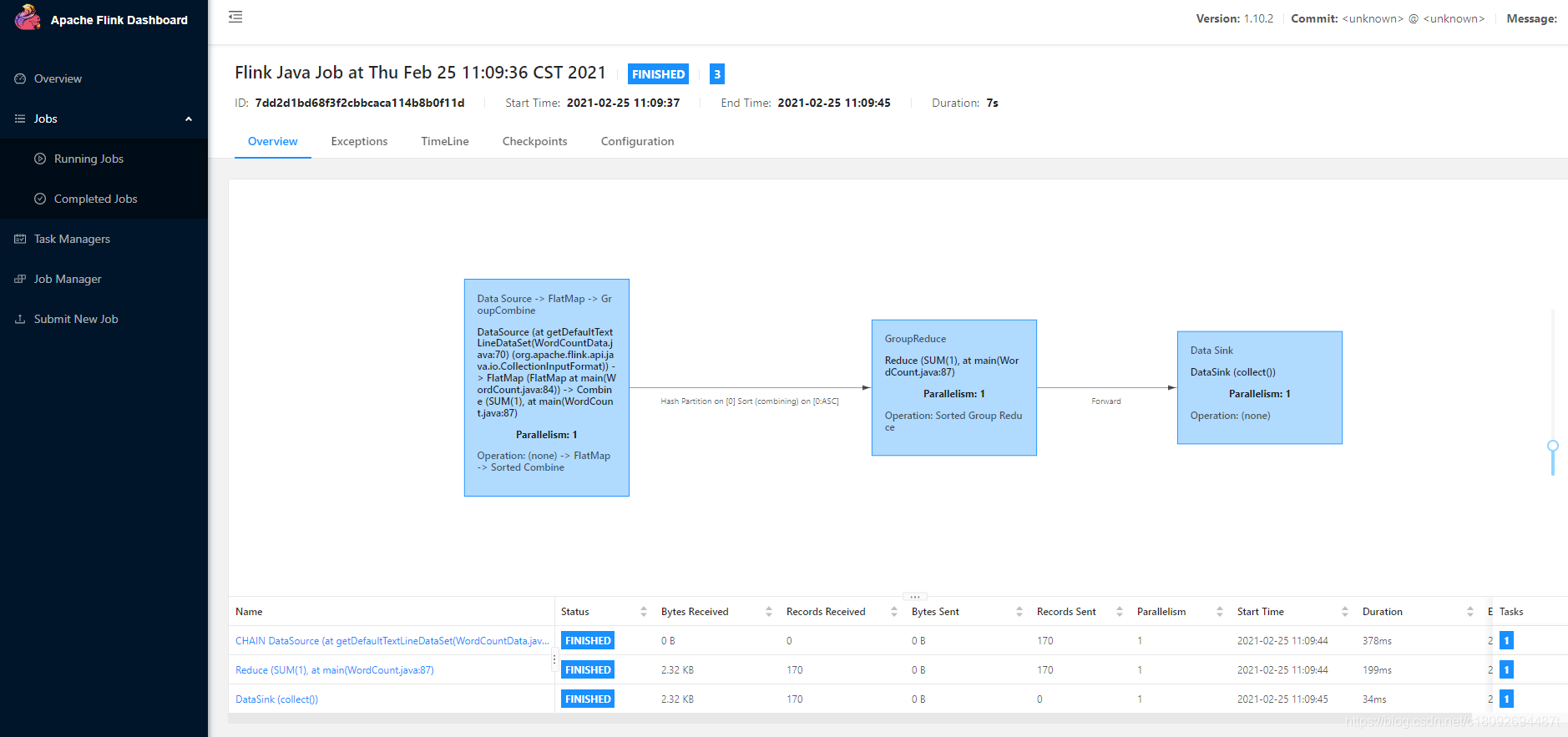This screenshot has width=1568, height=737.
Task: Click the Job Manager build icon
Action: (20, 279)
